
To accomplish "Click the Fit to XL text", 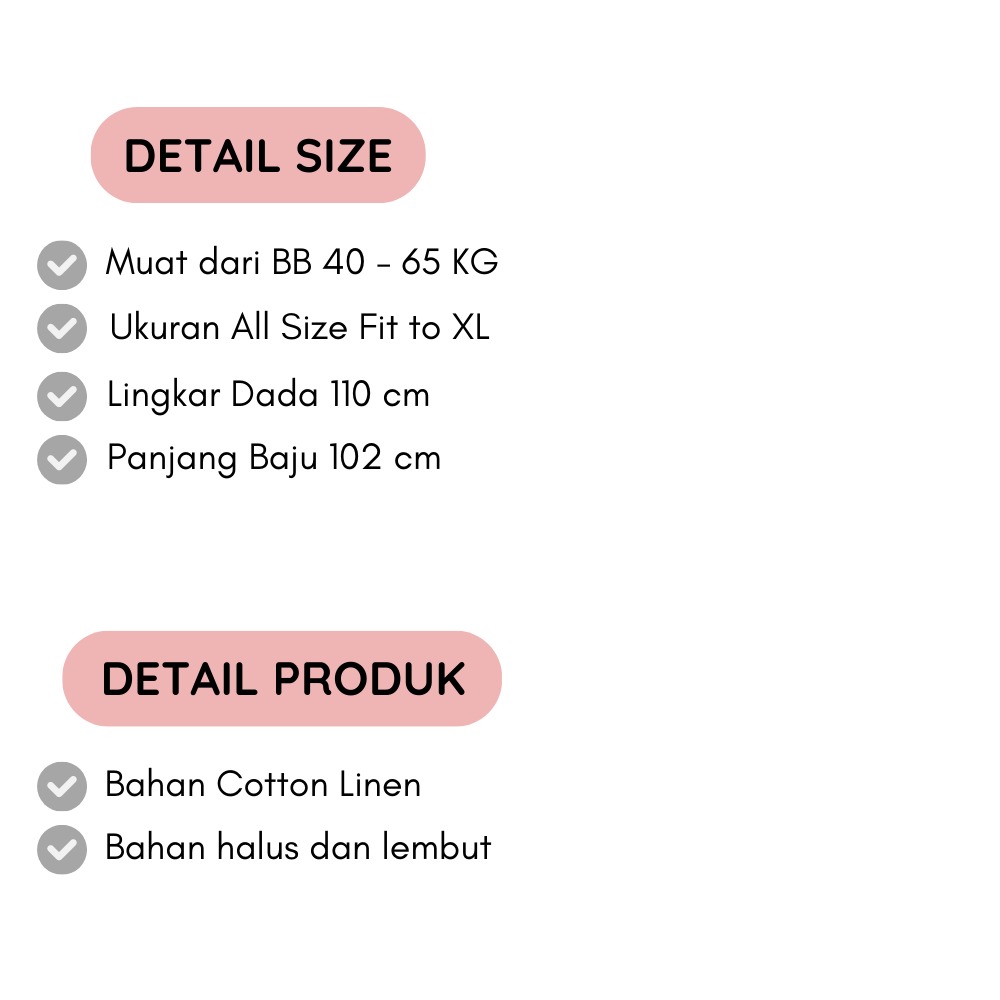I will [x=424, y=327].
